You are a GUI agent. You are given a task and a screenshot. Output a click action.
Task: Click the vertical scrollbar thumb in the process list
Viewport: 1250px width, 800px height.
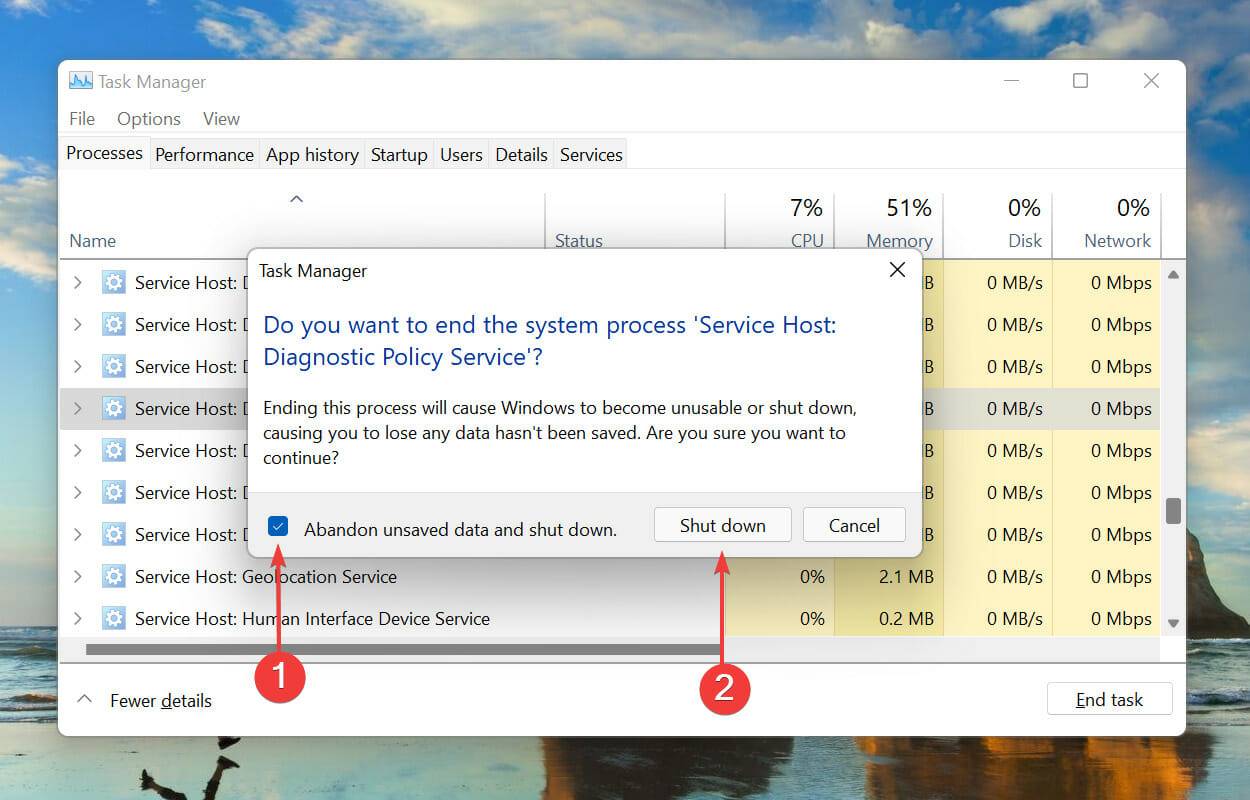[x=1173, y=510]
